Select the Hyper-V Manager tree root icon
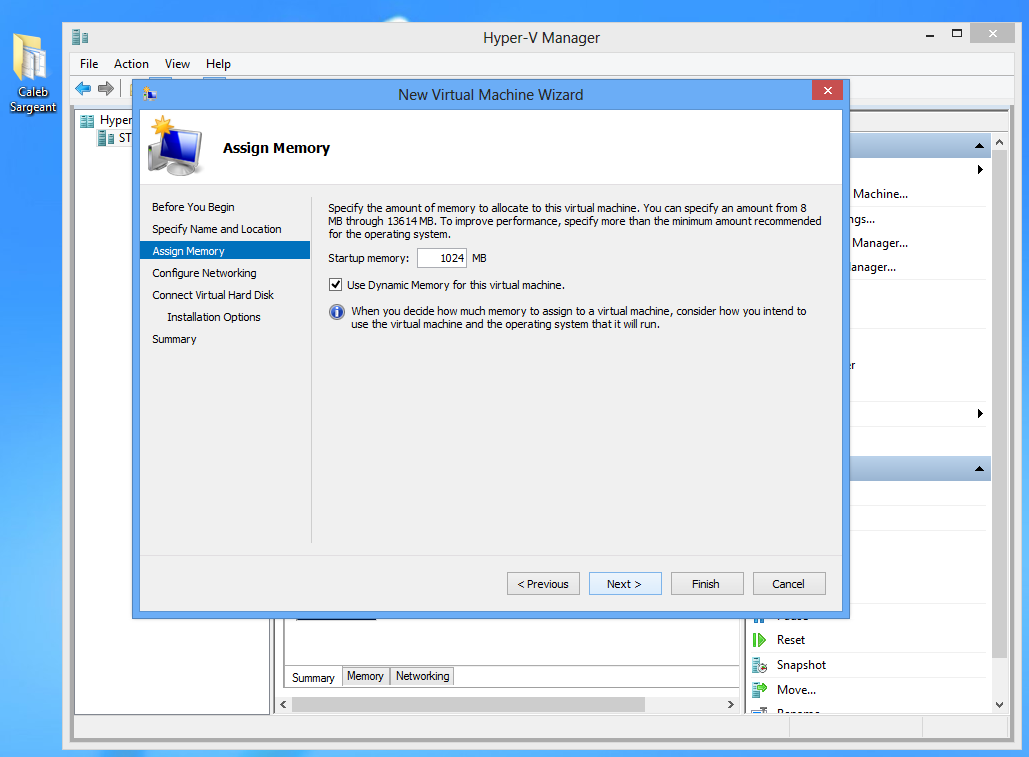The image size is (1029, 757). pyautogui.click(x=87, y=121)
